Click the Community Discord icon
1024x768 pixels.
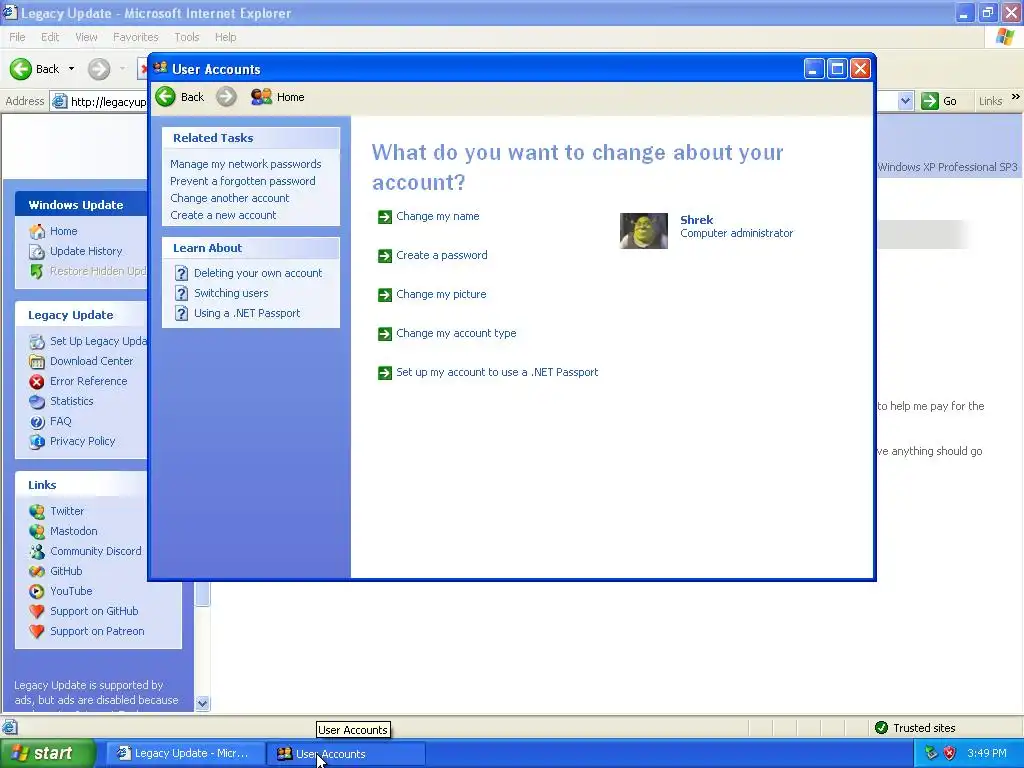37,551
